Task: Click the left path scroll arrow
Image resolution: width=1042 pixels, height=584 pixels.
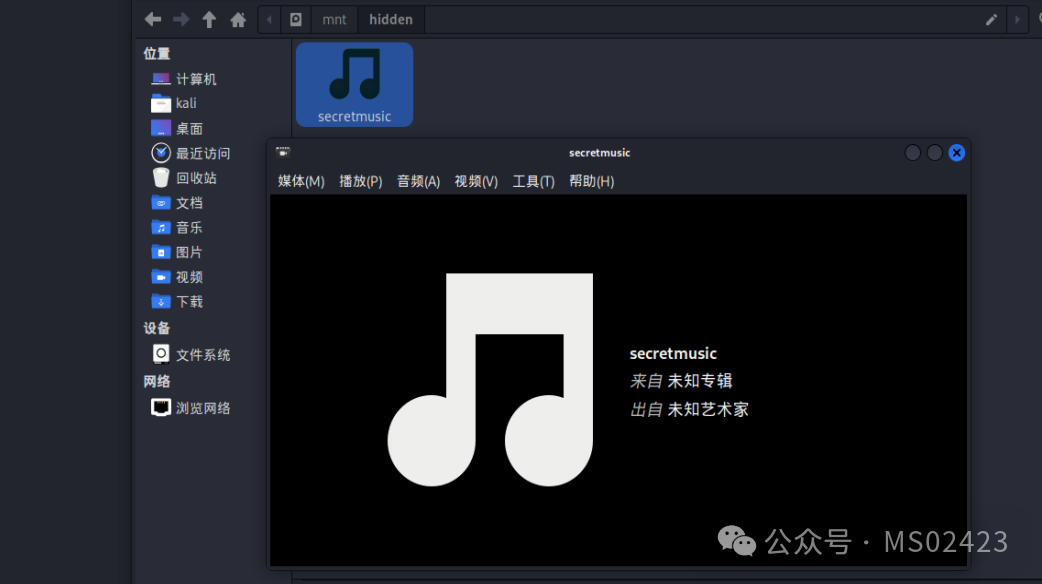Action: tap(269, 19)
